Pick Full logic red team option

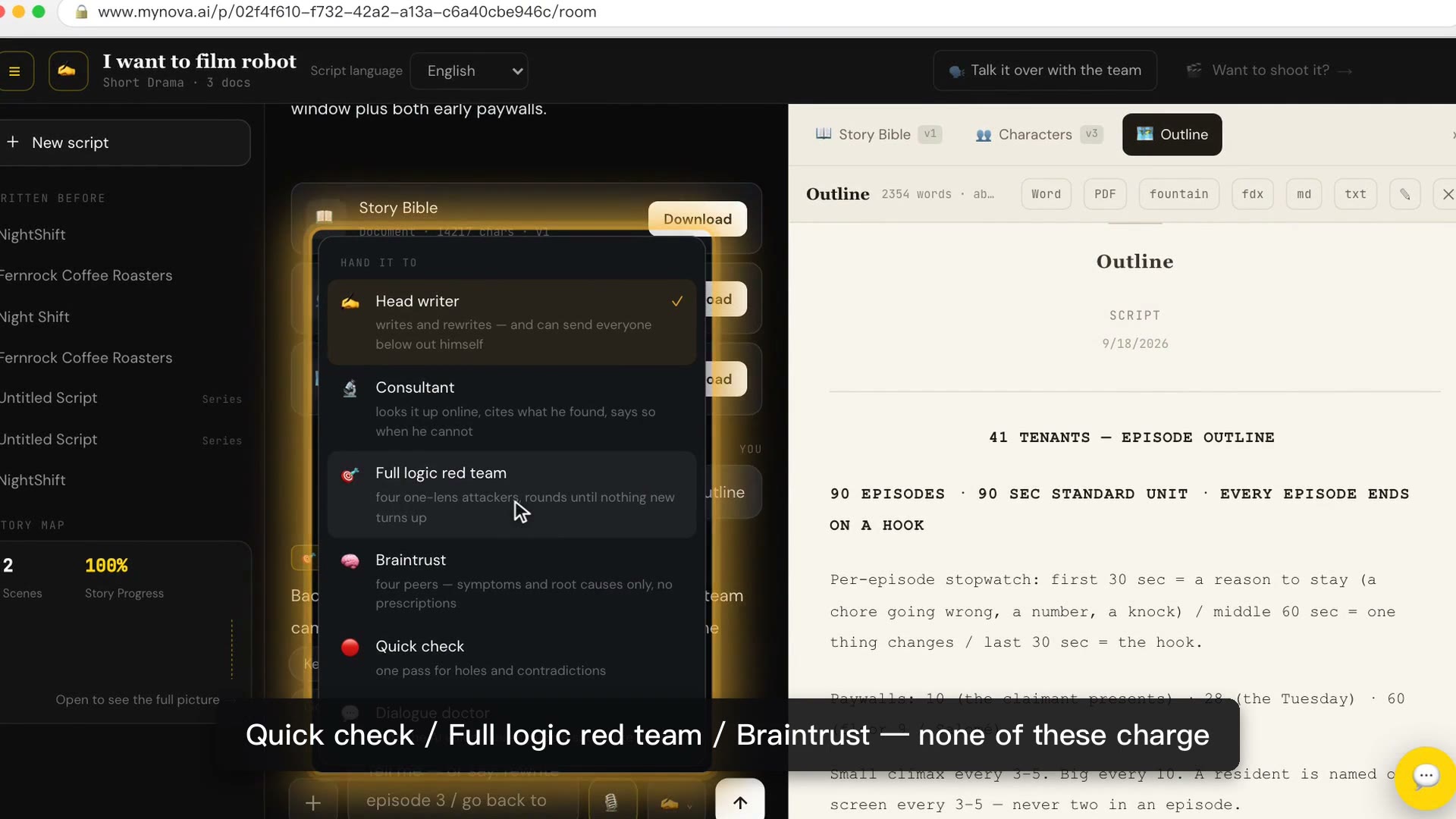pyautogui.click(x=511, y=494)
